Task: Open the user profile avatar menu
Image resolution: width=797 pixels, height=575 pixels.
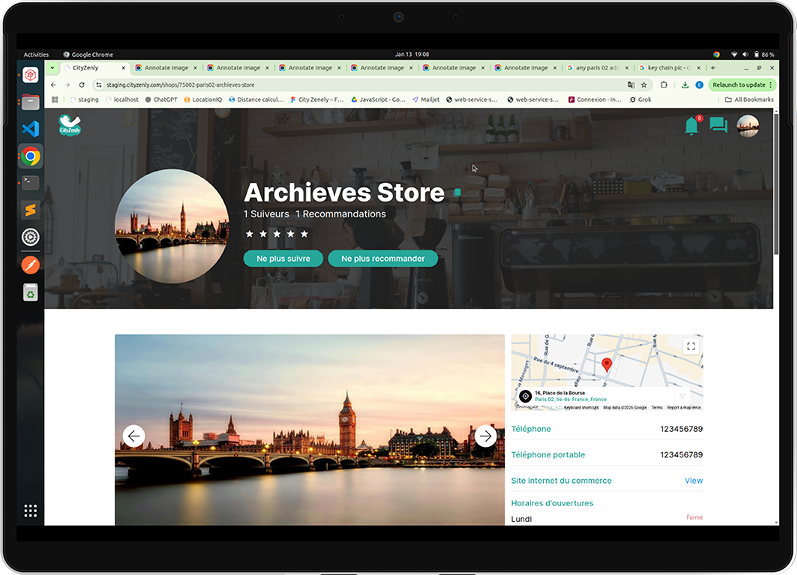Action: [x=748, y=126]
